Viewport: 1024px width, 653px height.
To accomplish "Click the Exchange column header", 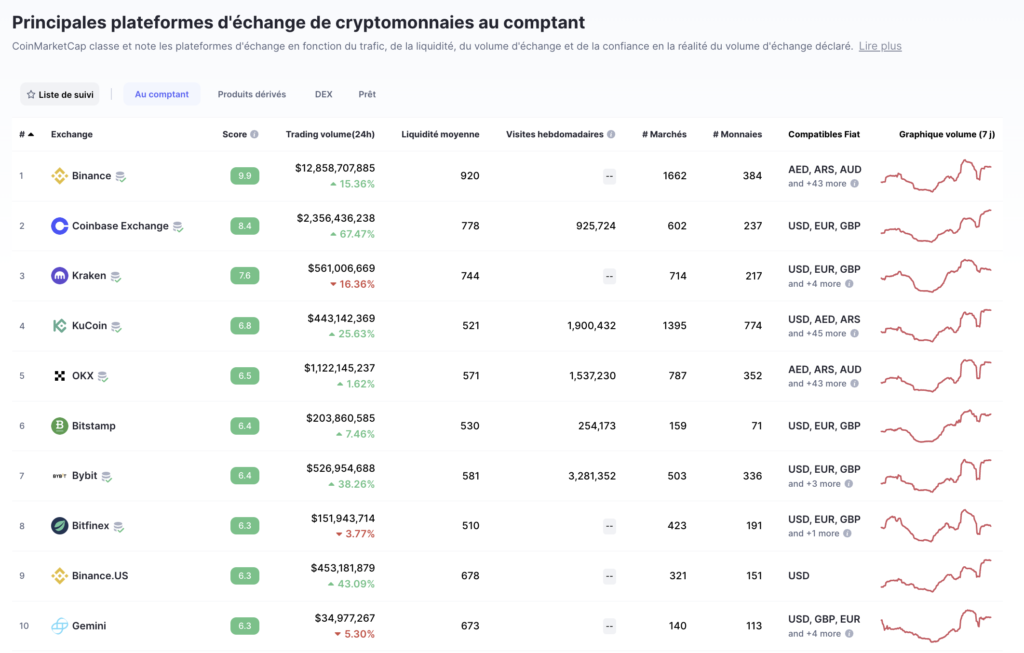I will click(x=72, y=135).
